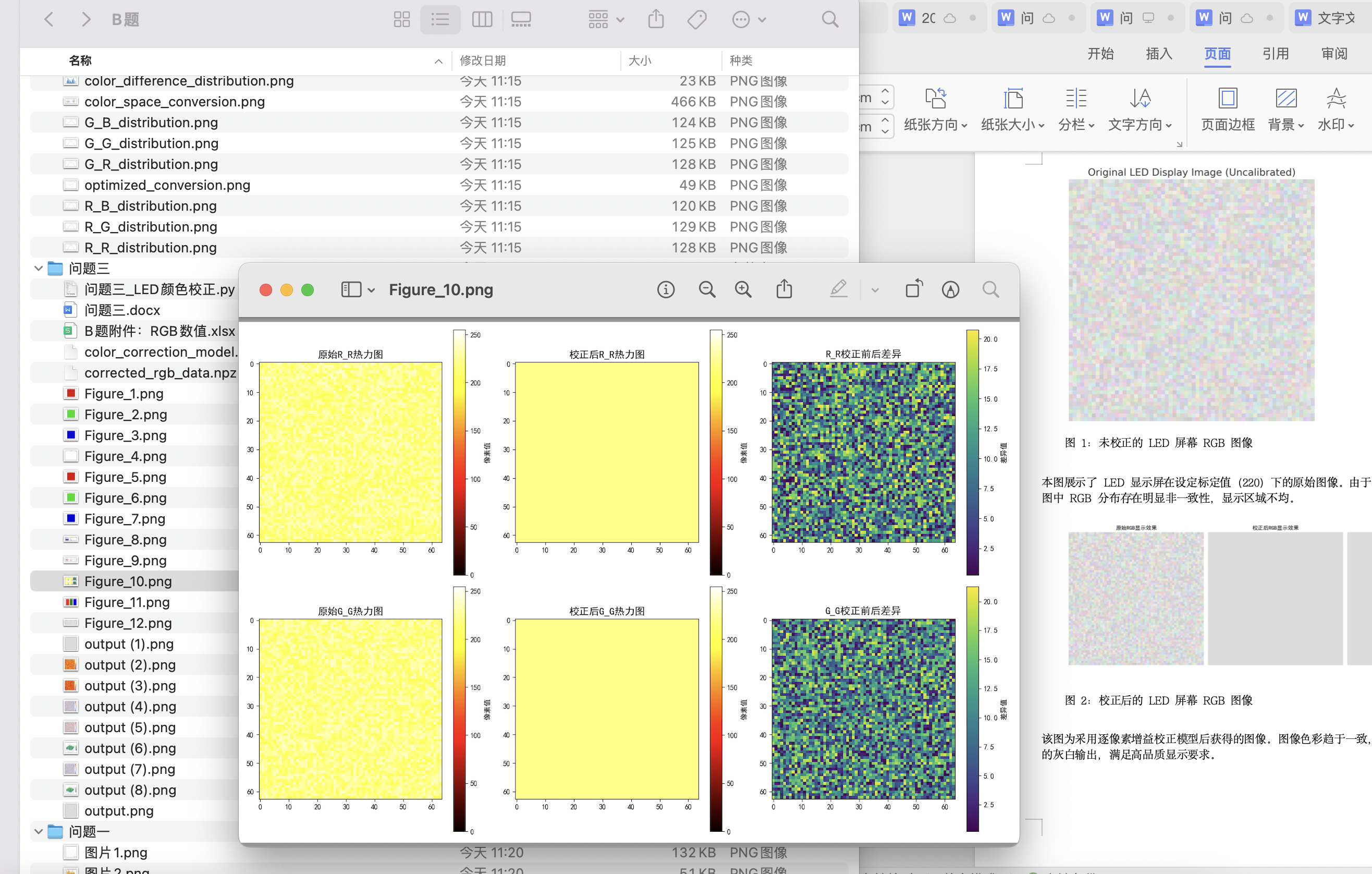Click the Preview share icon
The width and height of the screenshot is (1372, 874).
coord(784,289)
